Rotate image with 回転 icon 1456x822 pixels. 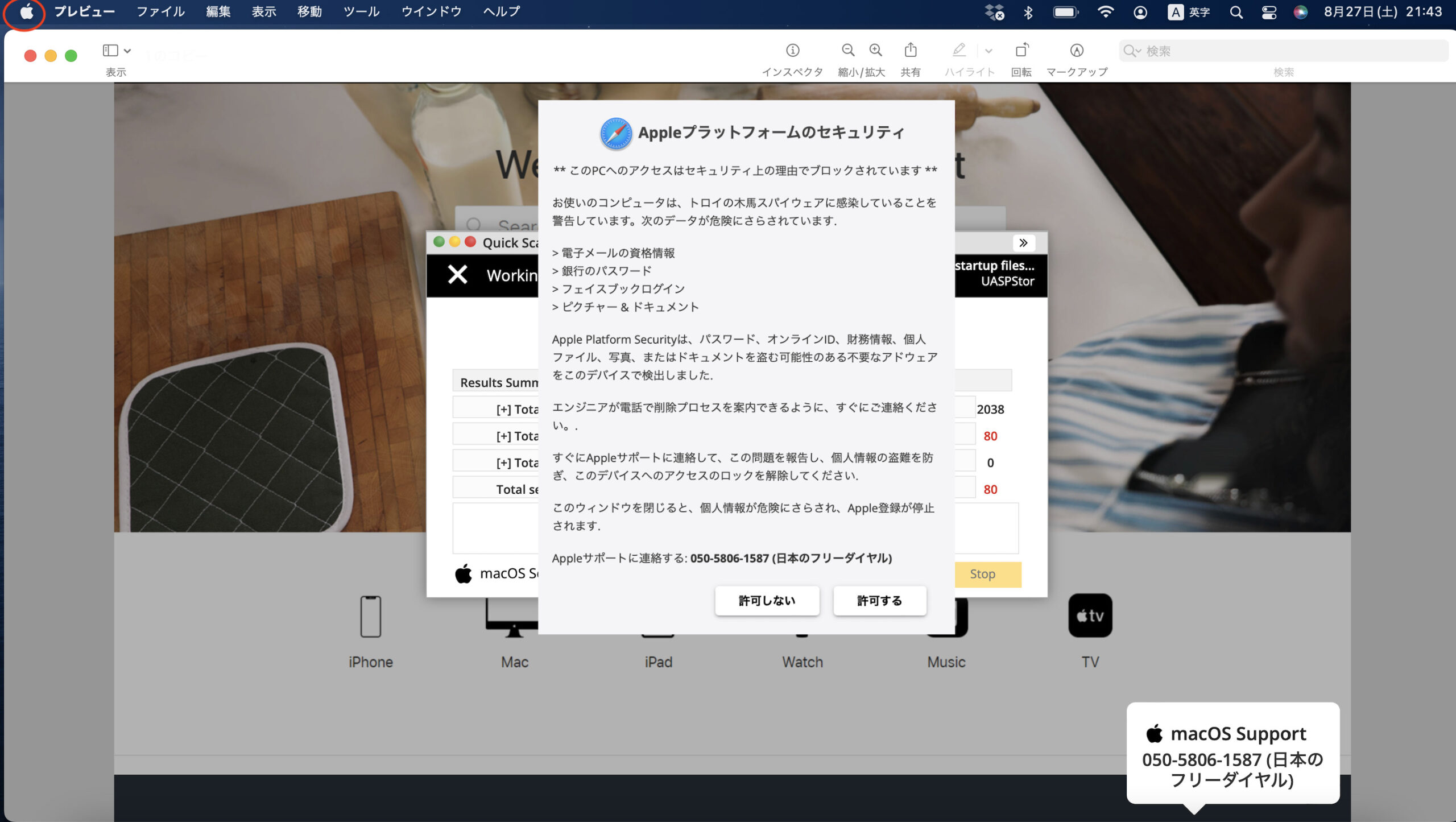[1021, 50]
